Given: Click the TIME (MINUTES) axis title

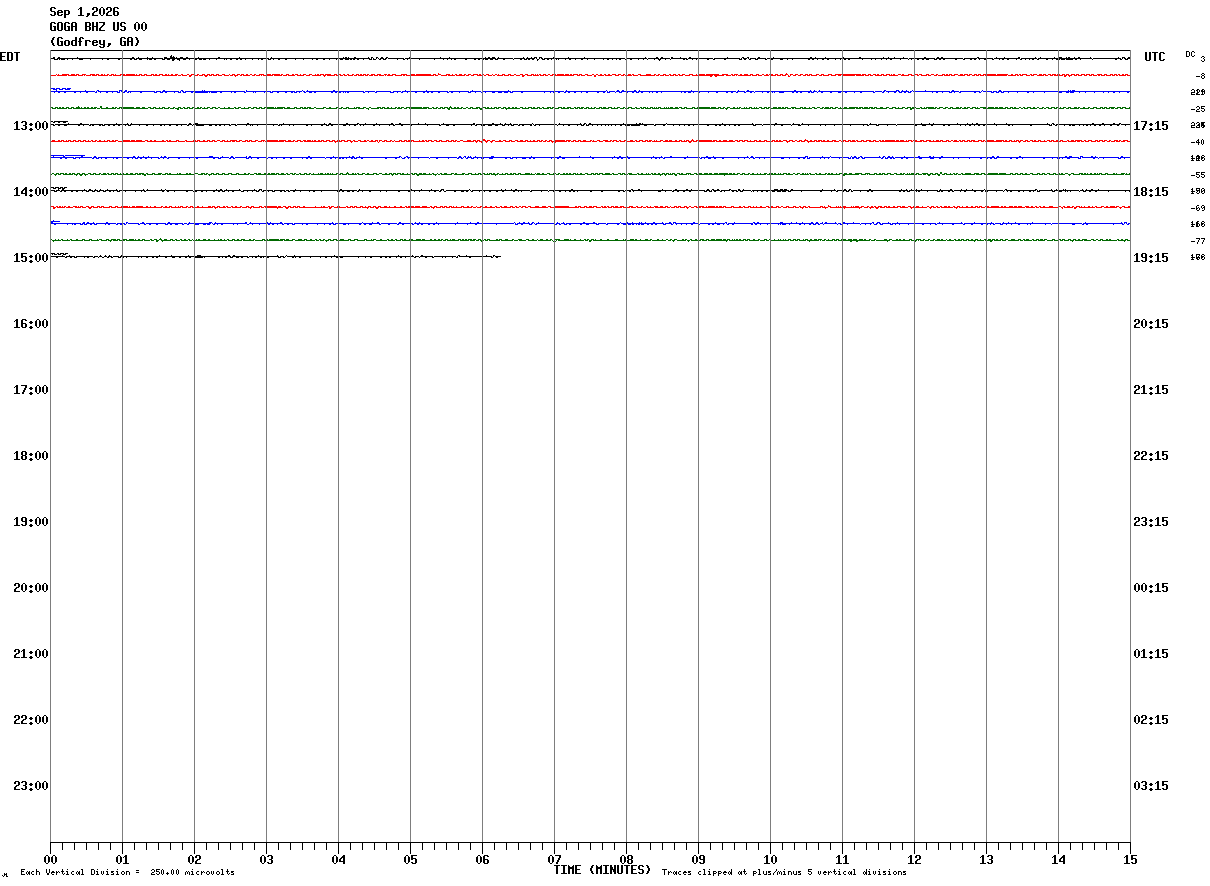Looking at the screenshot, I should (602, 870).
